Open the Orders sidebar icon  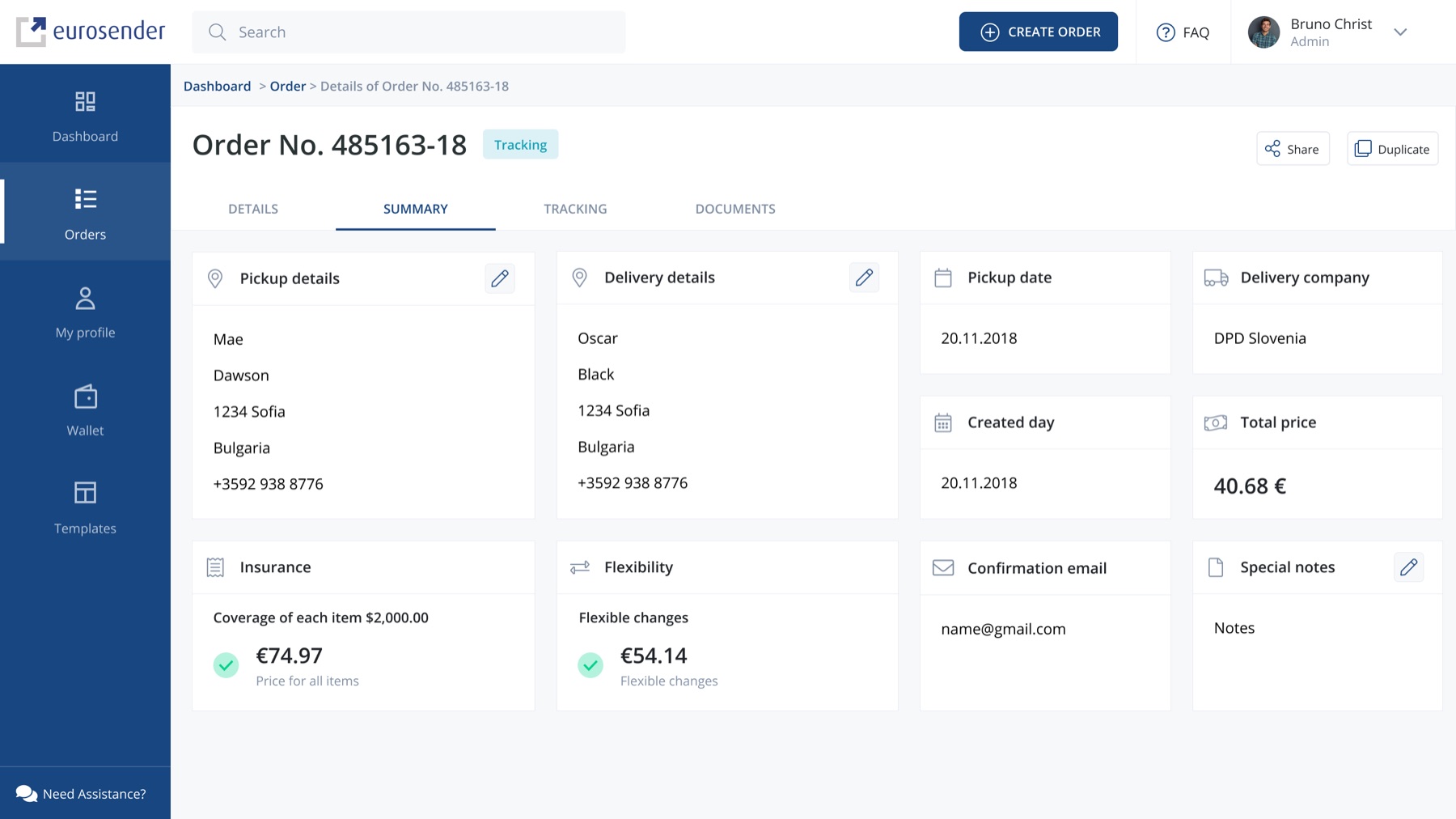[85, 199]
